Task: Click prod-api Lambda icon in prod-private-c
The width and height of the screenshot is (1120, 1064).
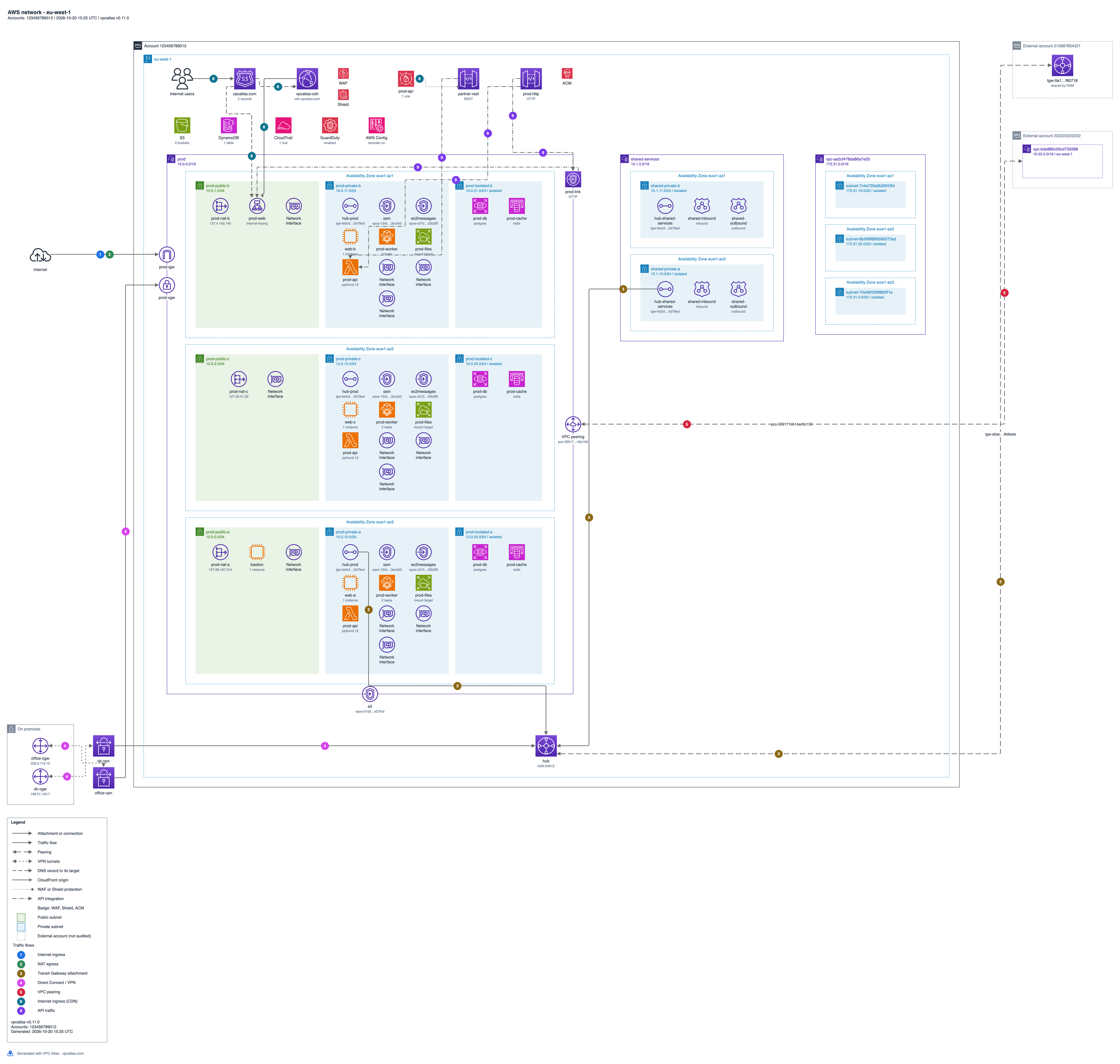Action: [351, 441]
